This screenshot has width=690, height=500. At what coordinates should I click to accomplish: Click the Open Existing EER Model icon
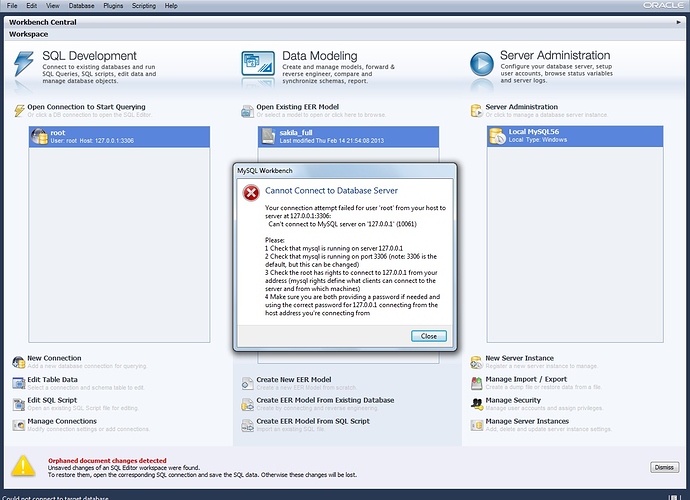[247, 111]
